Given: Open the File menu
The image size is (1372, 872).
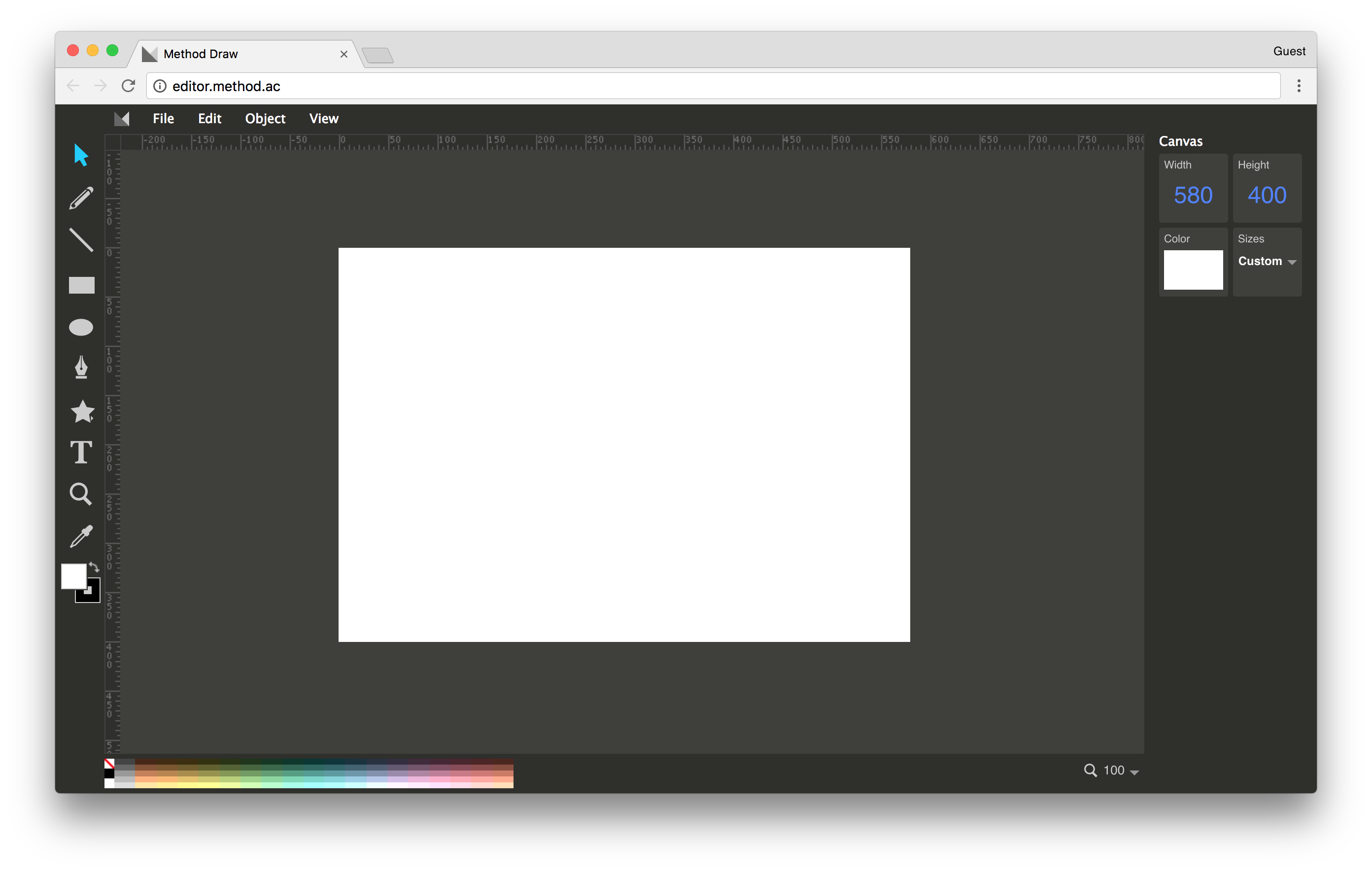Looking at the screenshot, I should point(163,118).
